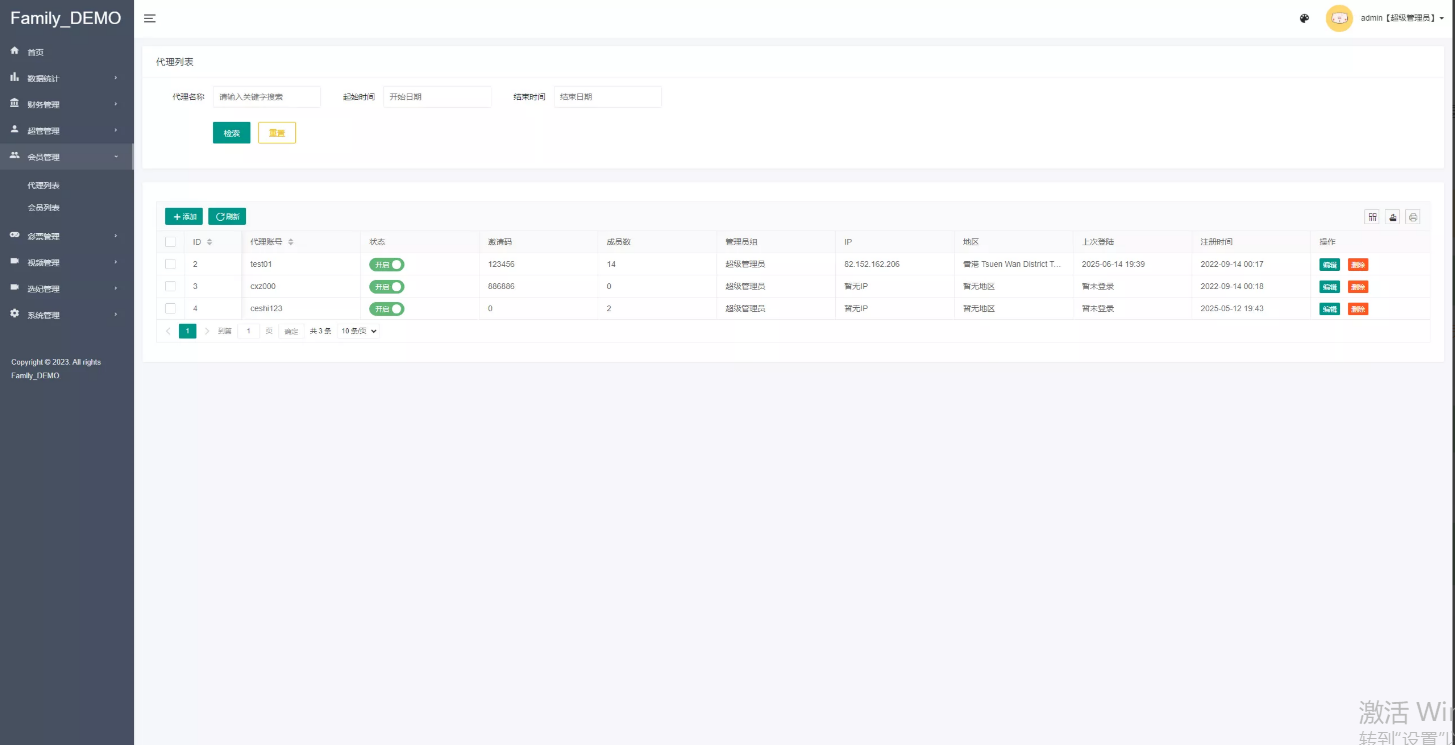
Task: Click the print icon above table
Action: (x=1412, y=217)
